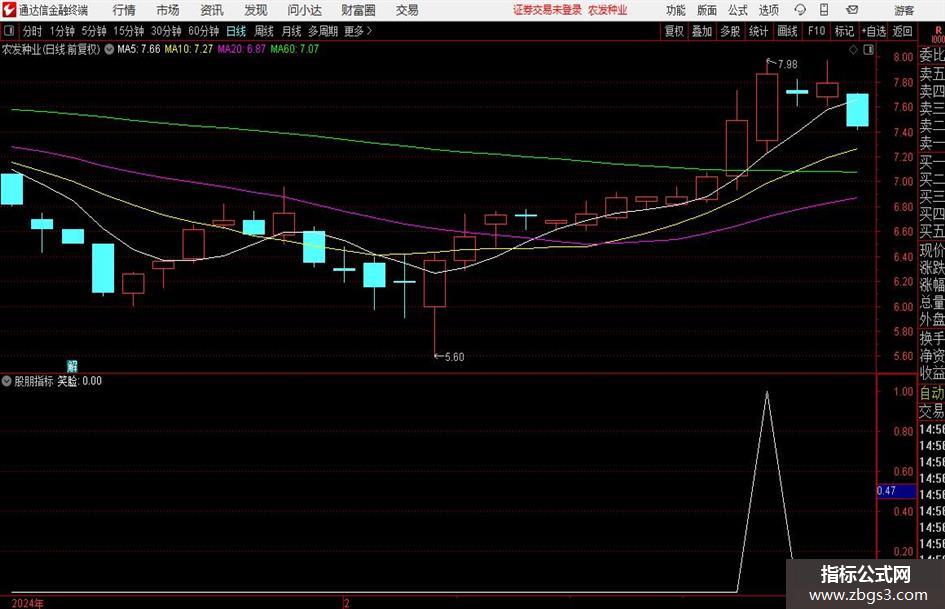
Task: Open the 发现 menu
Action: pyautogui.click(x=256, y=10)
